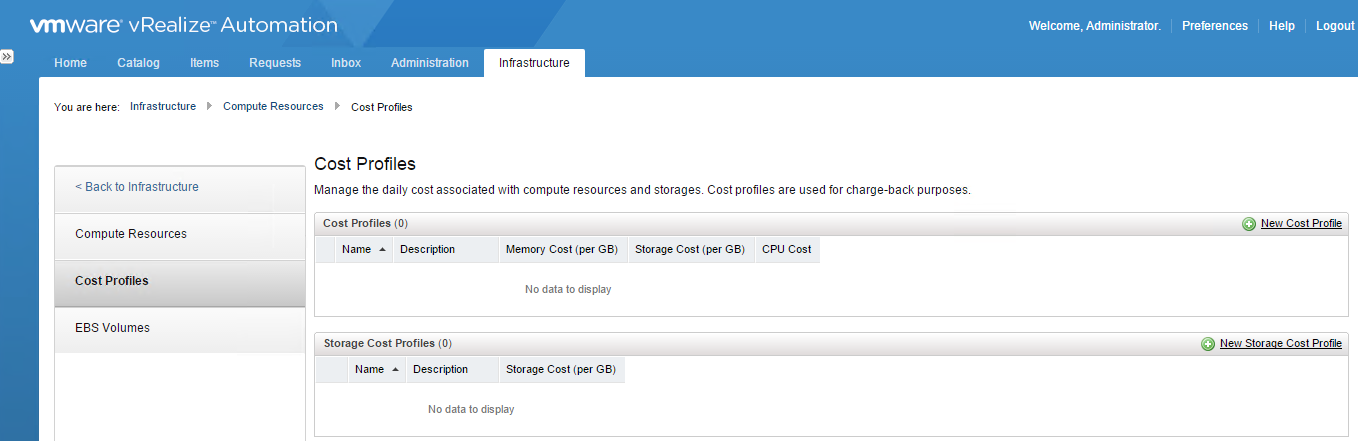Switch to the Items tab

coord(204,63)
